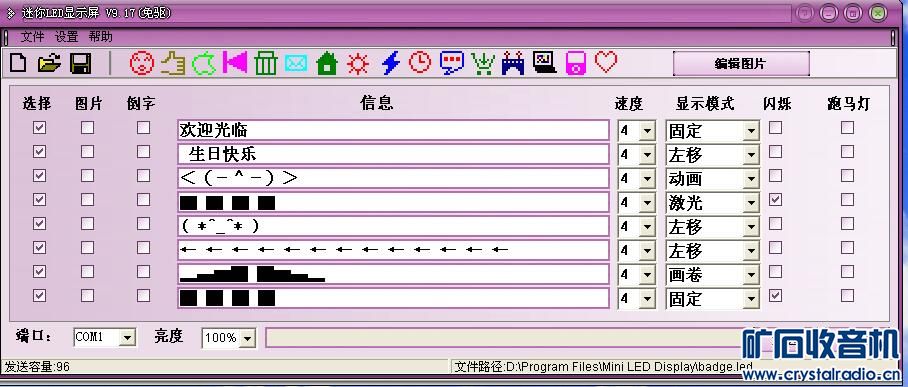This screenshot has height=387, width=908.
Task: Enable 闪烁 checkbox for 欢迎光临 row
Action: pyautogui.click(x=775, y=127)
